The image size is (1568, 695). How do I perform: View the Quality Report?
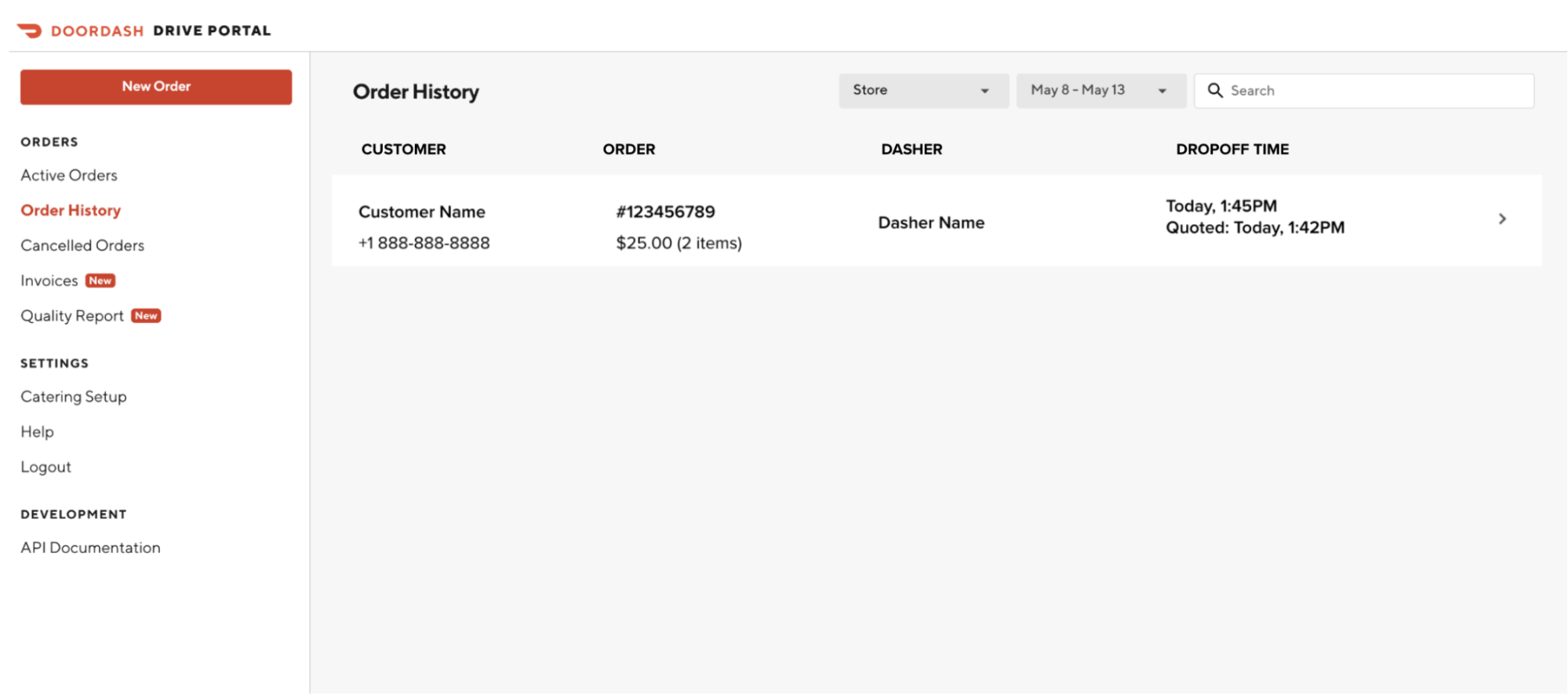point(72,316)
